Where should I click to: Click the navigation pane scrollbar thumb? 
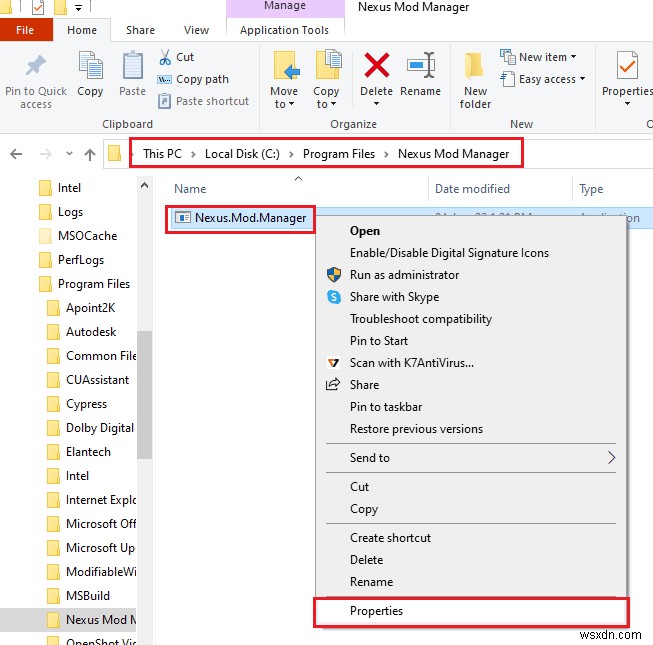144,394
